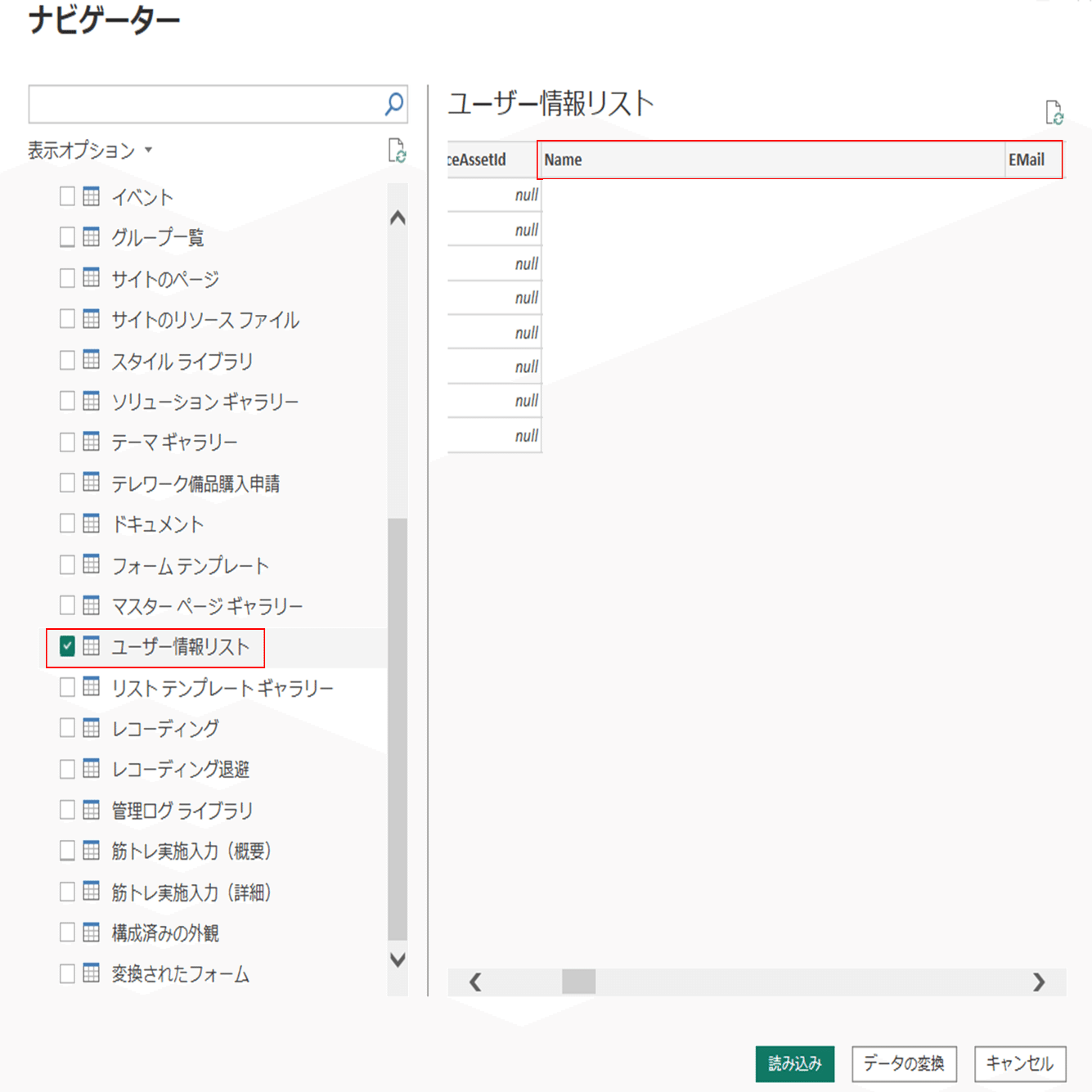Click the table icon for サイトのページ

(92, 278)
